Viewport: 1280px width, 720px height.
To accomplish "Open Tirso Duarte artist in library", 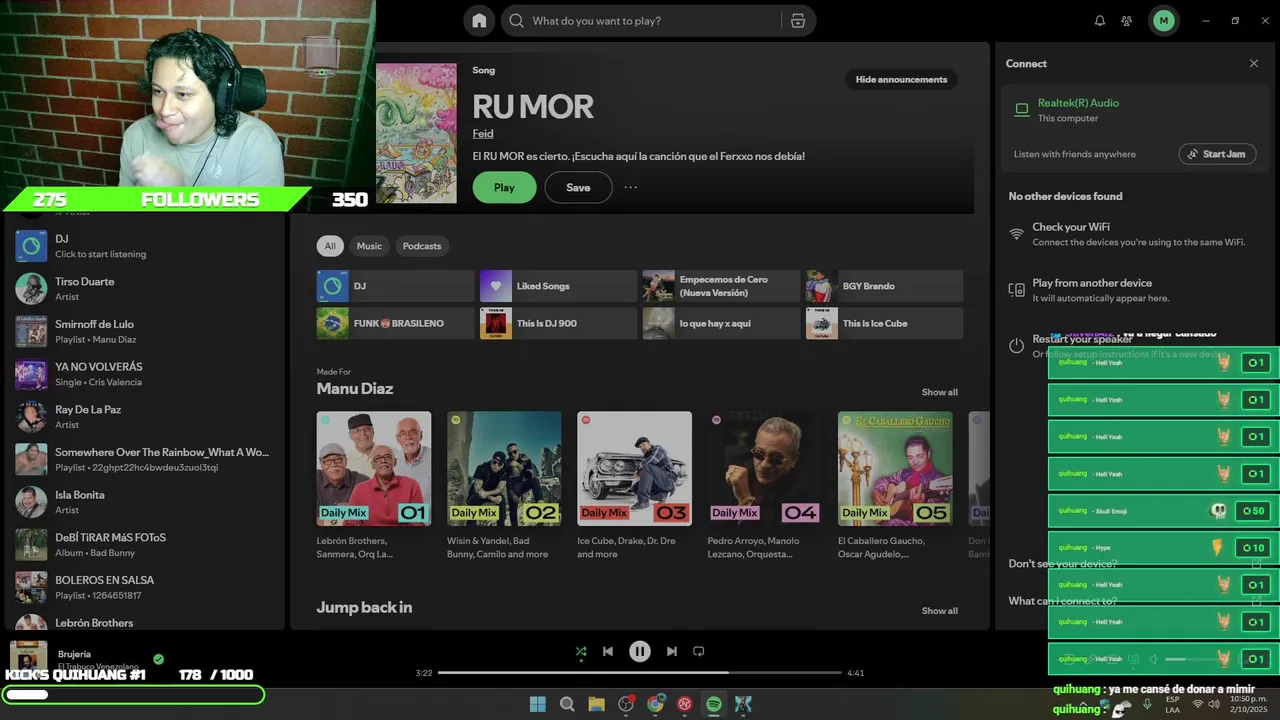I will 145,288.
